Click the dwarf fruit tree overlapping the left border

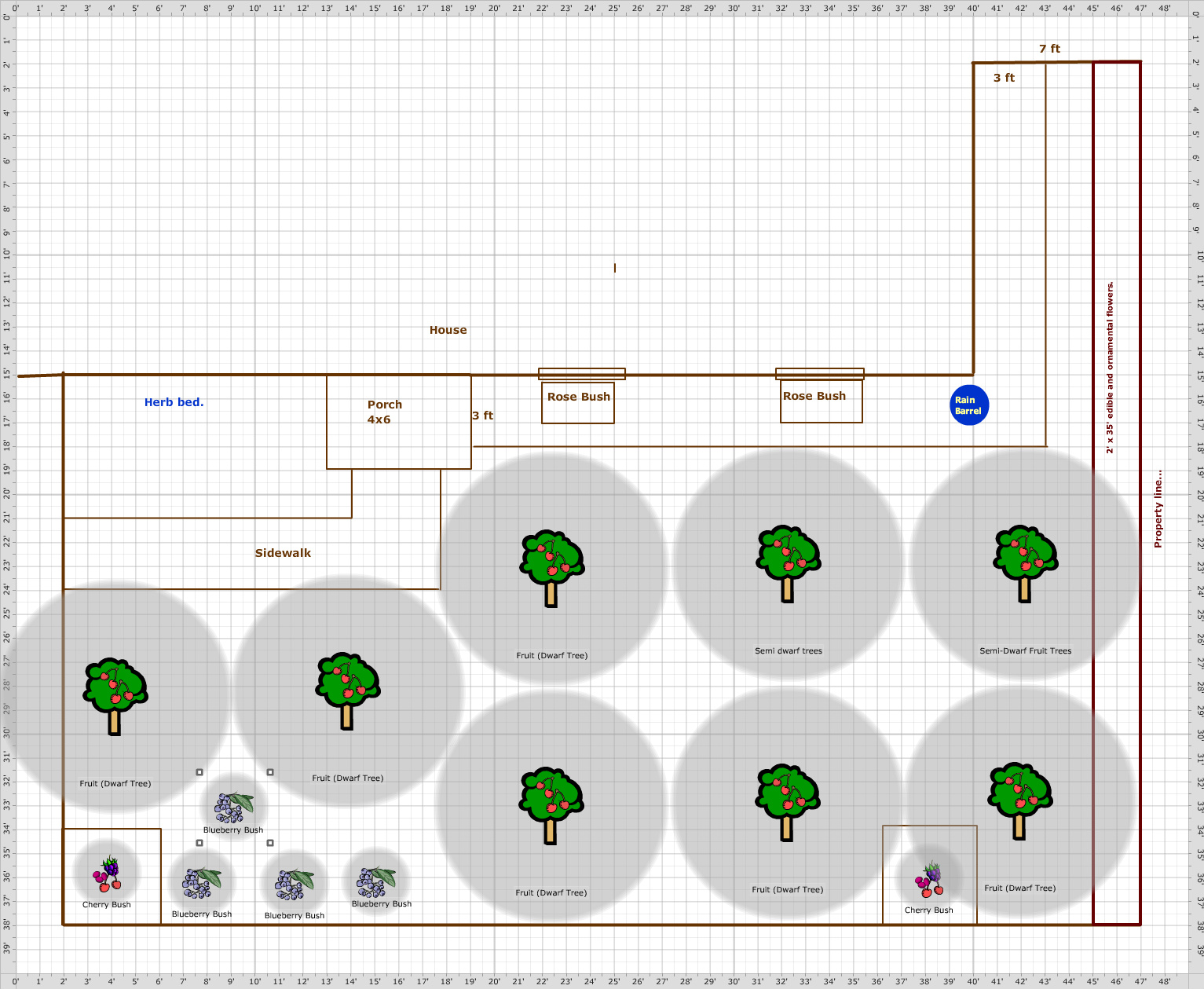(x=115, y=697)
